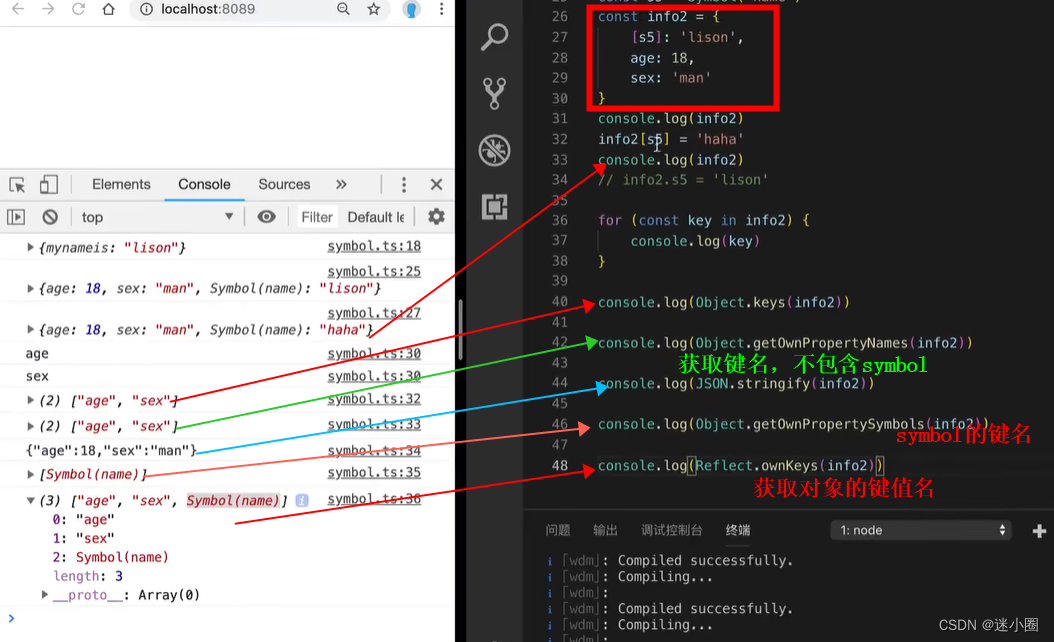Open the VS Code Search view

[494, 37]
